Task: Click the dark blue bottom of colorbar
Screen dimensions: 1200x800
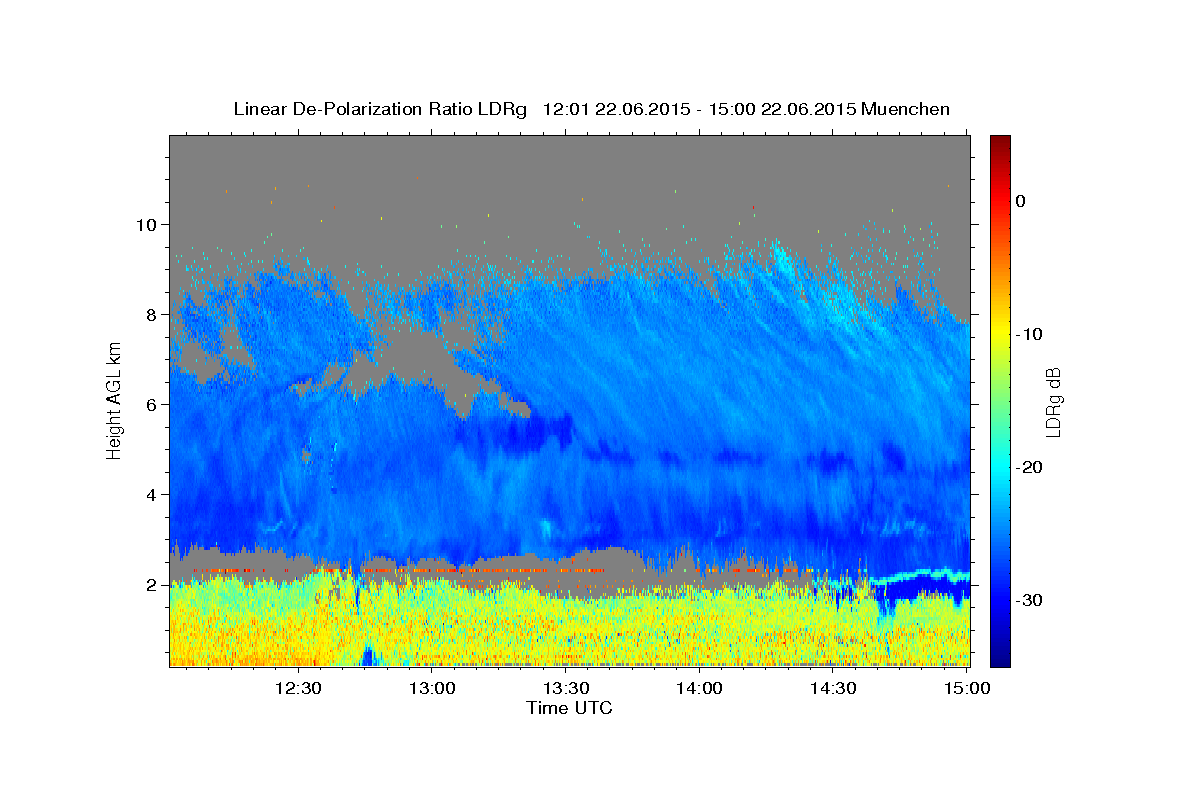Action: pyautogui.click(x=1000, y=658)
